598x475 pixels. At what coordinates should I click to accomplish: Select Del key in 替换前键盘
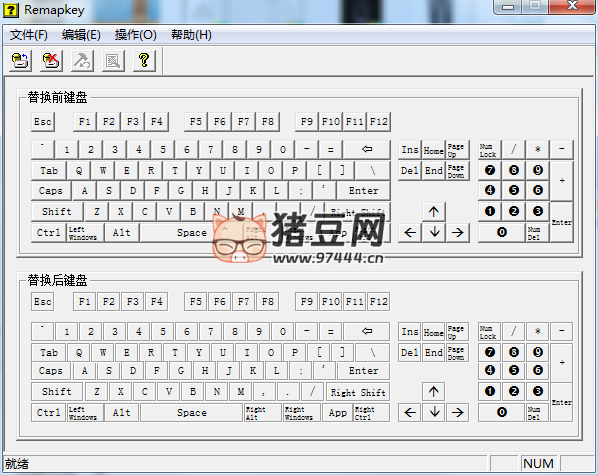point(410,171)
